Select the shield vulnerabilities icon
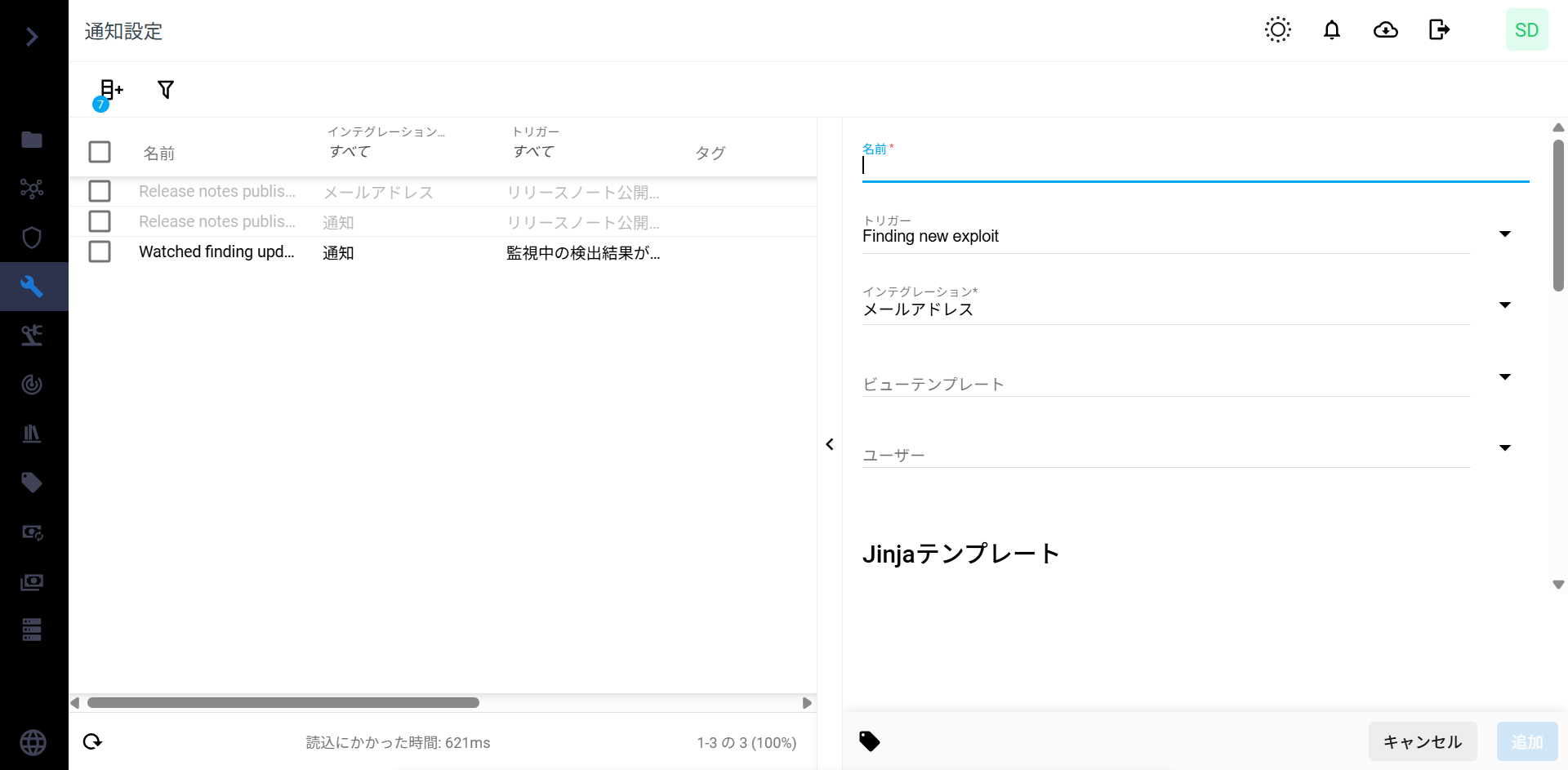Viewport: 1568px width, 770px height. click(32, 237)
